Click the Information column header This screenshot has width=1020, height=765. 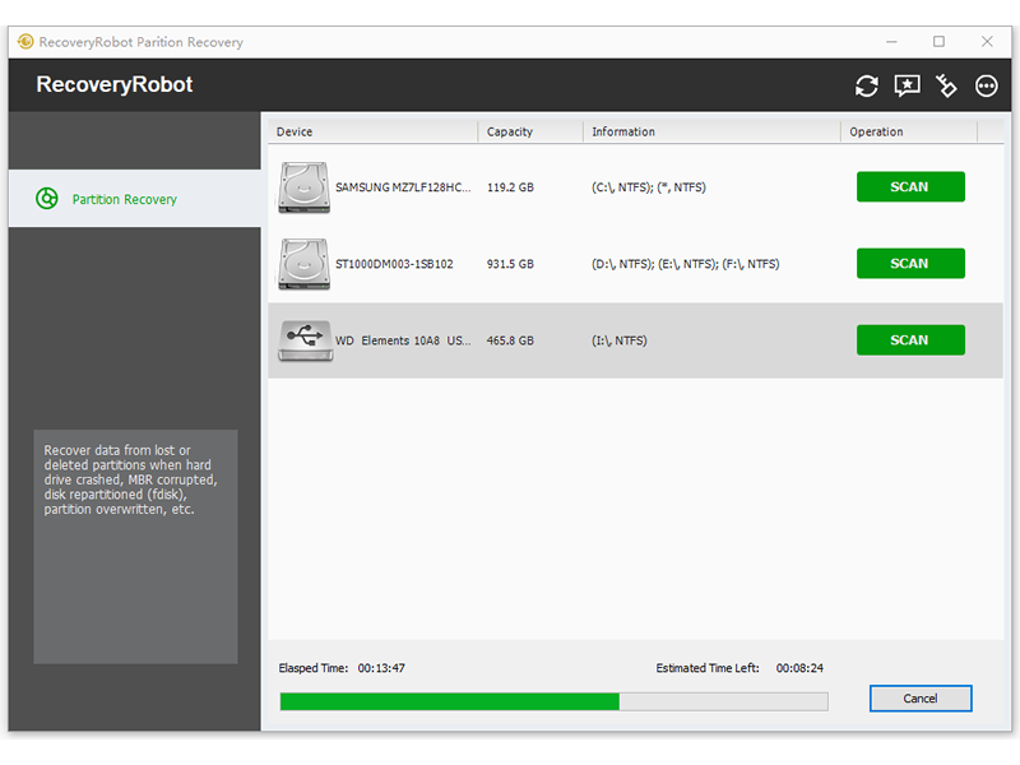coord(711,132)
